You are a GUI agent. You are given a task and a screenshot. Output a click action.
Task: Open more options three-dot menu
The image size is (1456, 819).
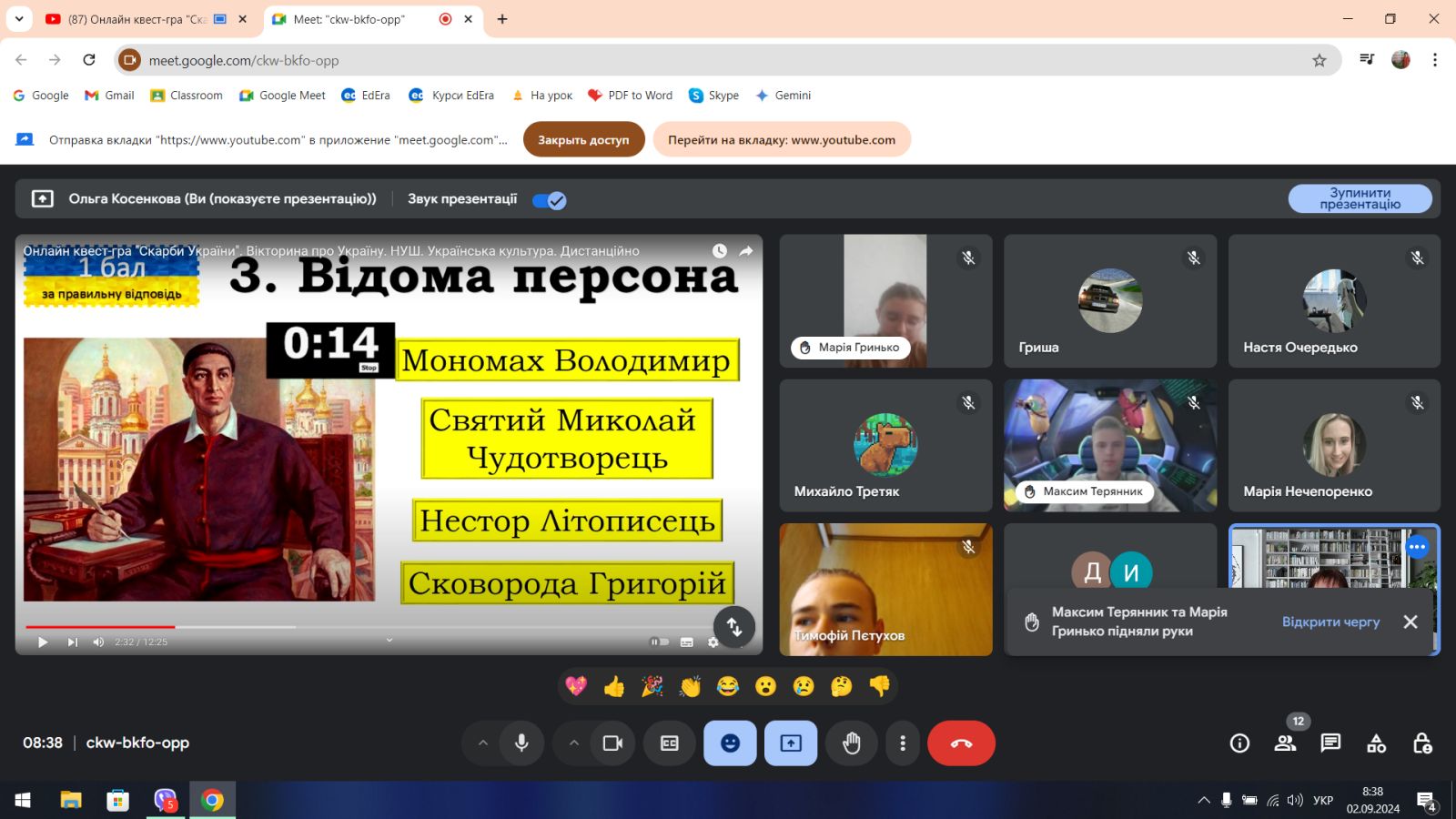click(902, 743)
